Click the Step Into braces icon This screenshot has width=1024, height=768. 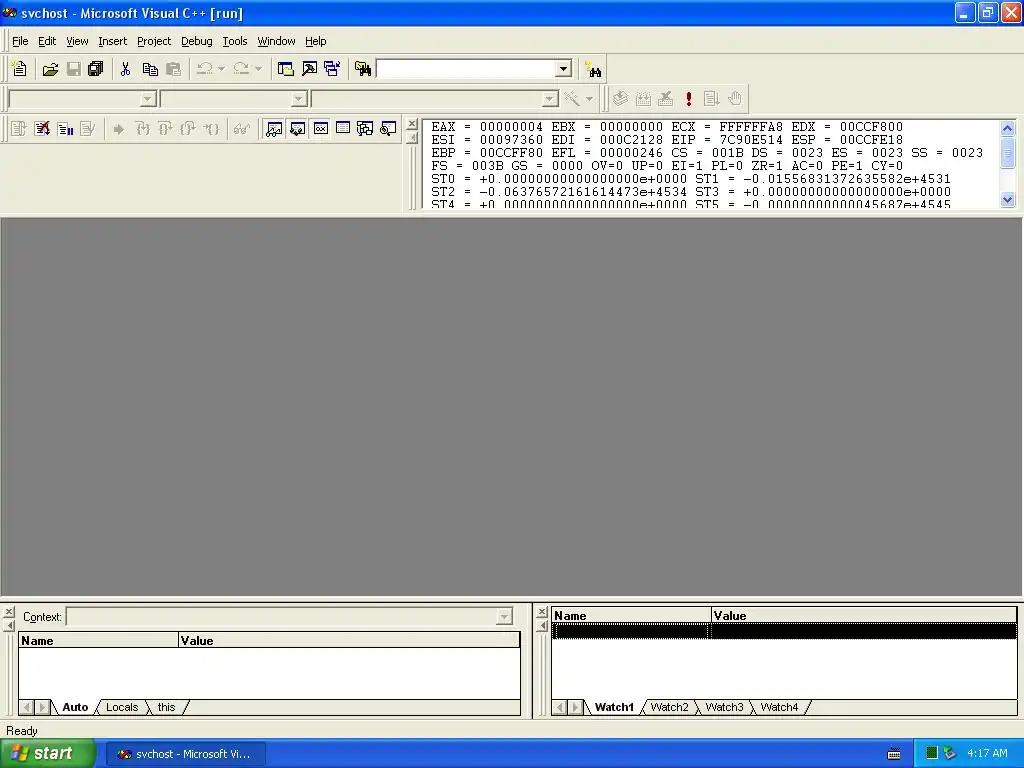(142, 129)
